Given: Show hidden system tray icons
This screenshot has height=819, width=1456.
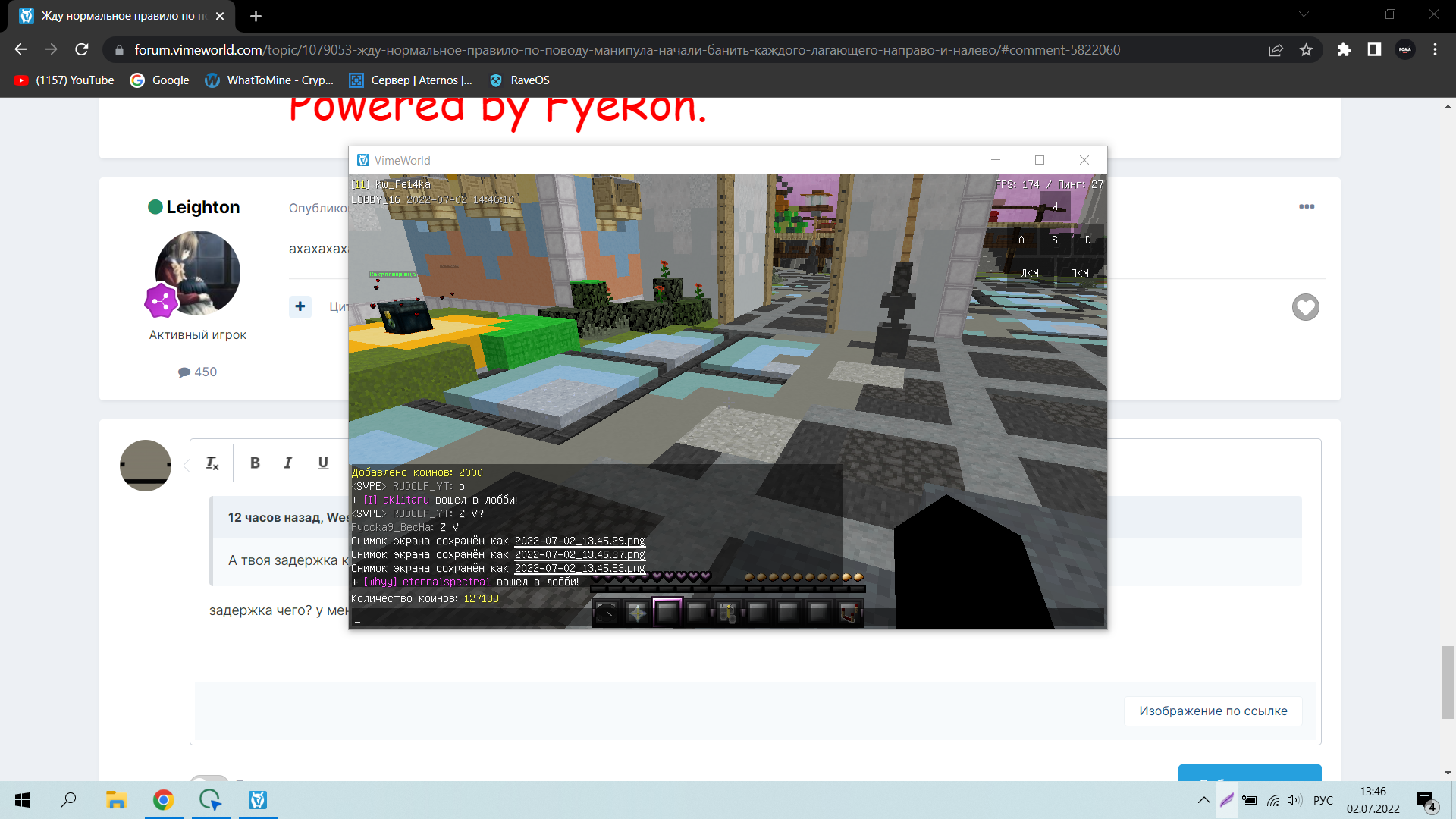Looking at the screenshot, I should point(1203,800).
